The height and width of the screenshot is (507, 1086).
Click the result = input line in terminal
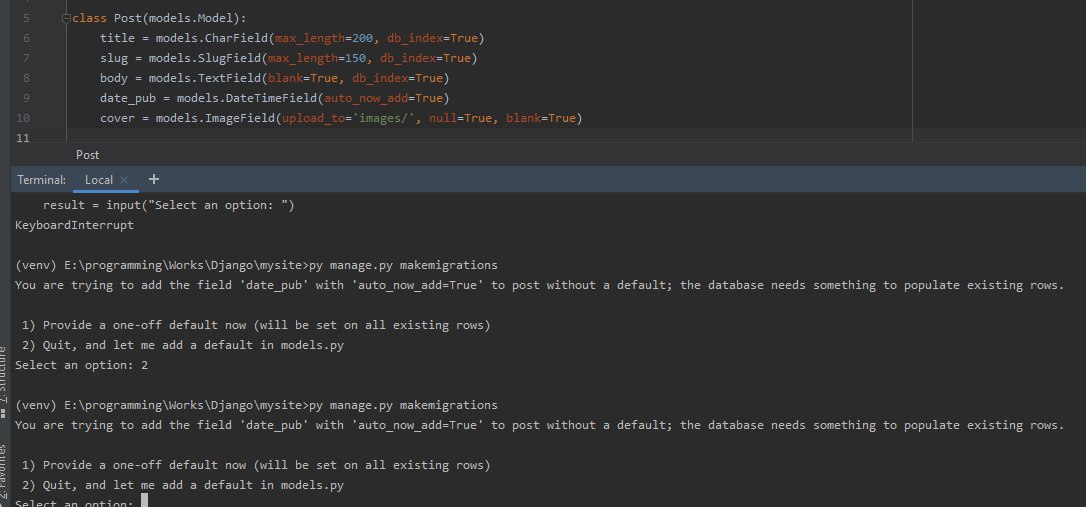pos(168,206)
